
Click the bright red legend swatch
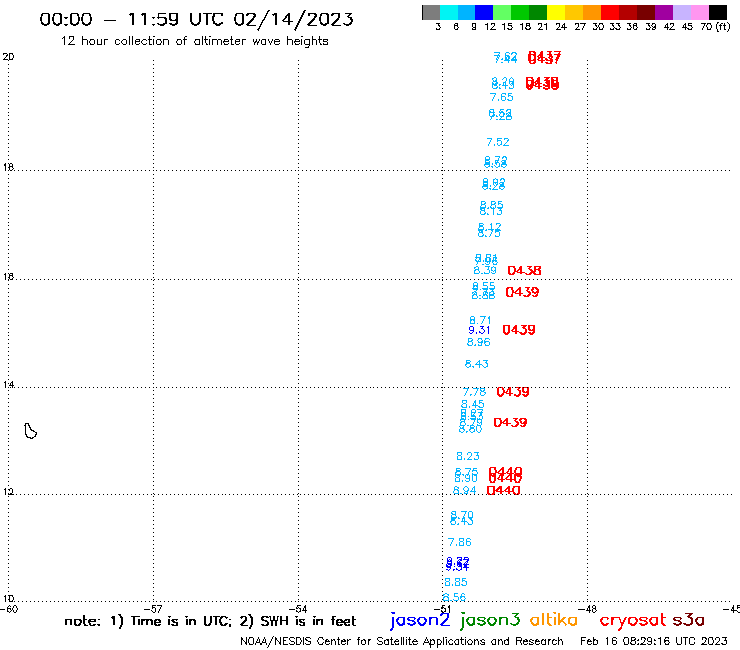[x=610, y=12]
